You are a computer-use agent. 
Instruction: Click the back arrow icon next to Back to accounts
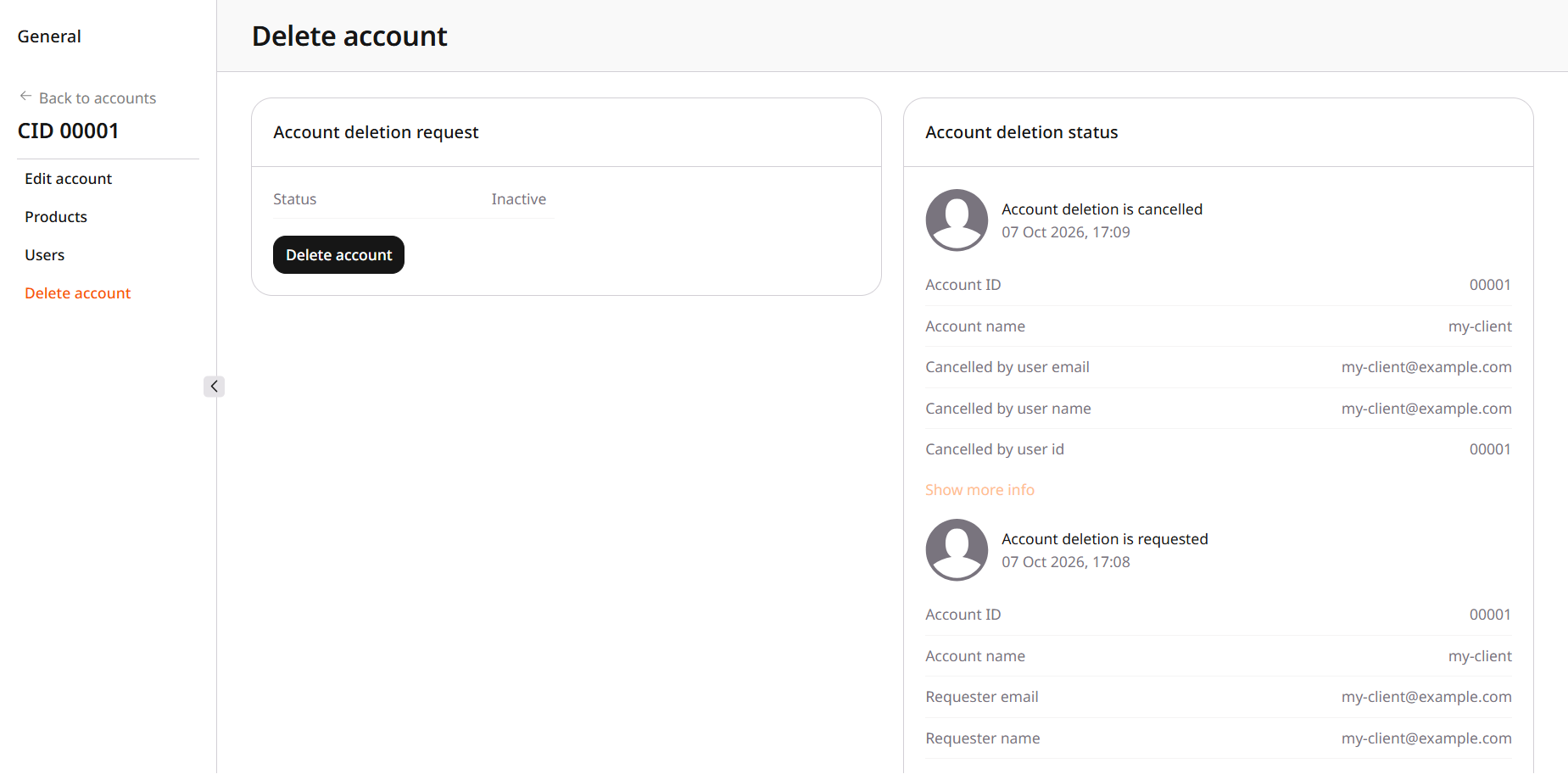(25, 97)
